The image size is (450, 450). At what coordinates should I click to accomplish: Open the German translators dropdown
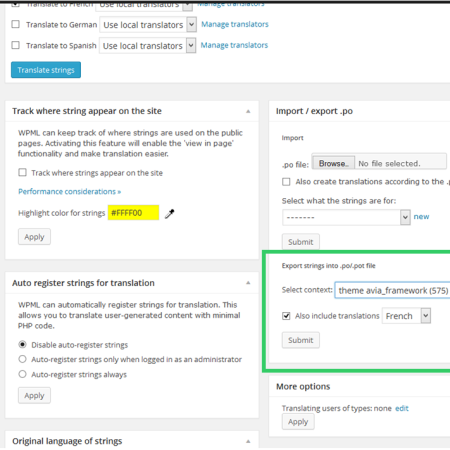click(x=148, y=25)
